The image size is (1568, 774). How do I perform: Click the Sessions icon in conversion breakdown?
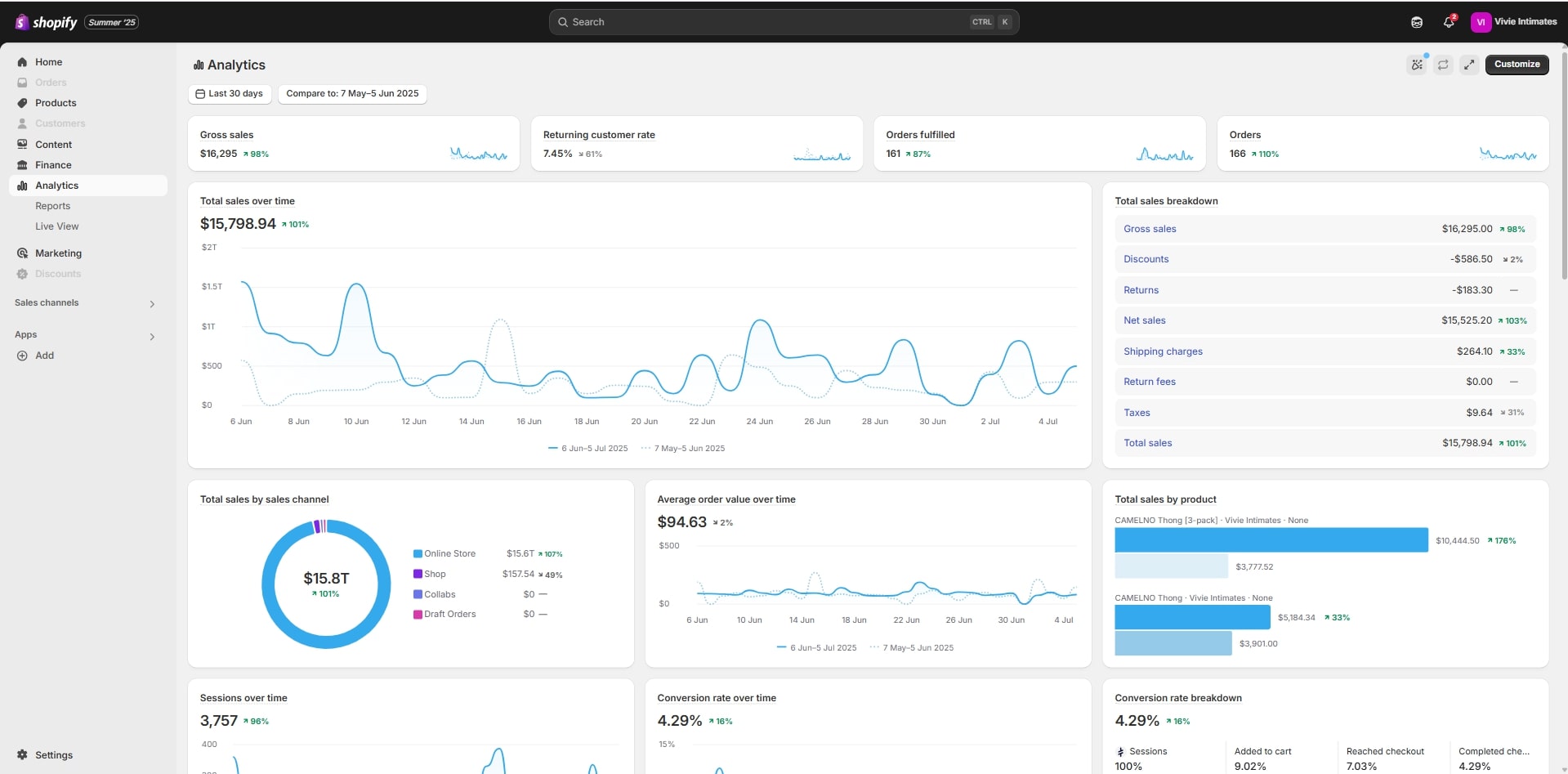(x=1120, y=752)
